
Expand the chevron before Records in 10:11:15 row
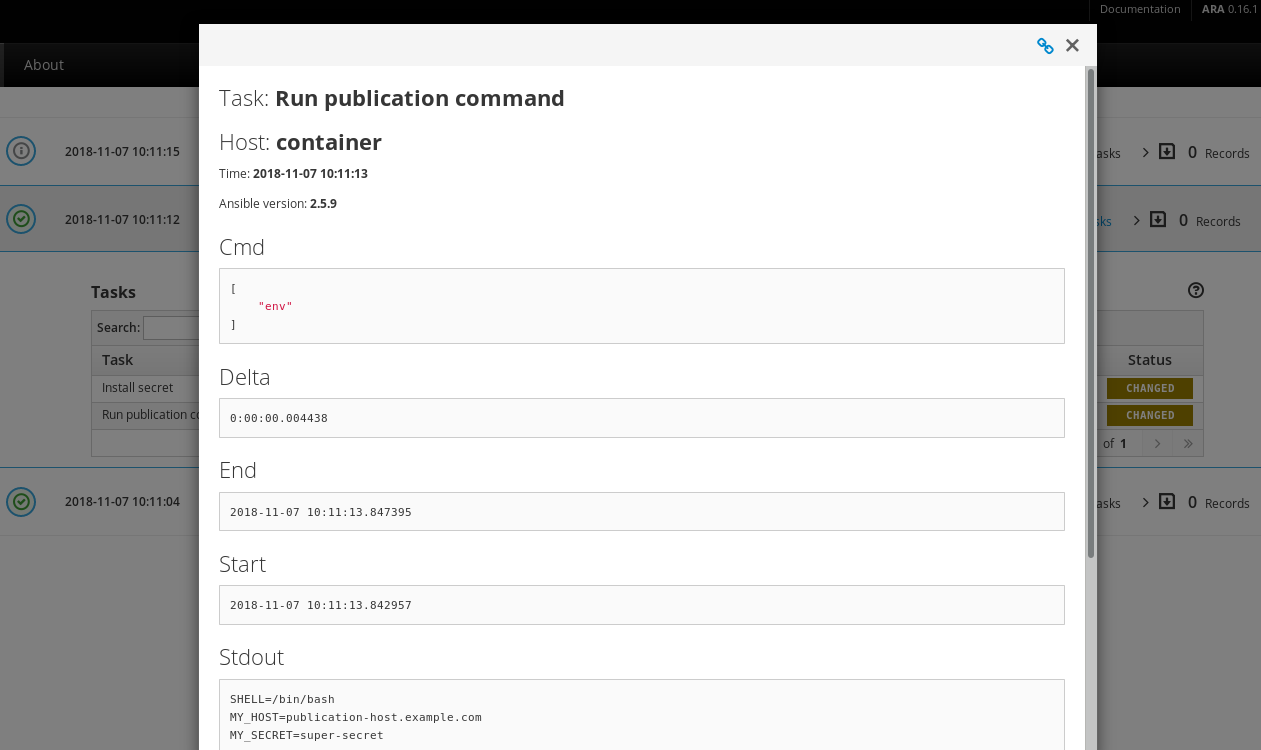[x=1145, y=152]
